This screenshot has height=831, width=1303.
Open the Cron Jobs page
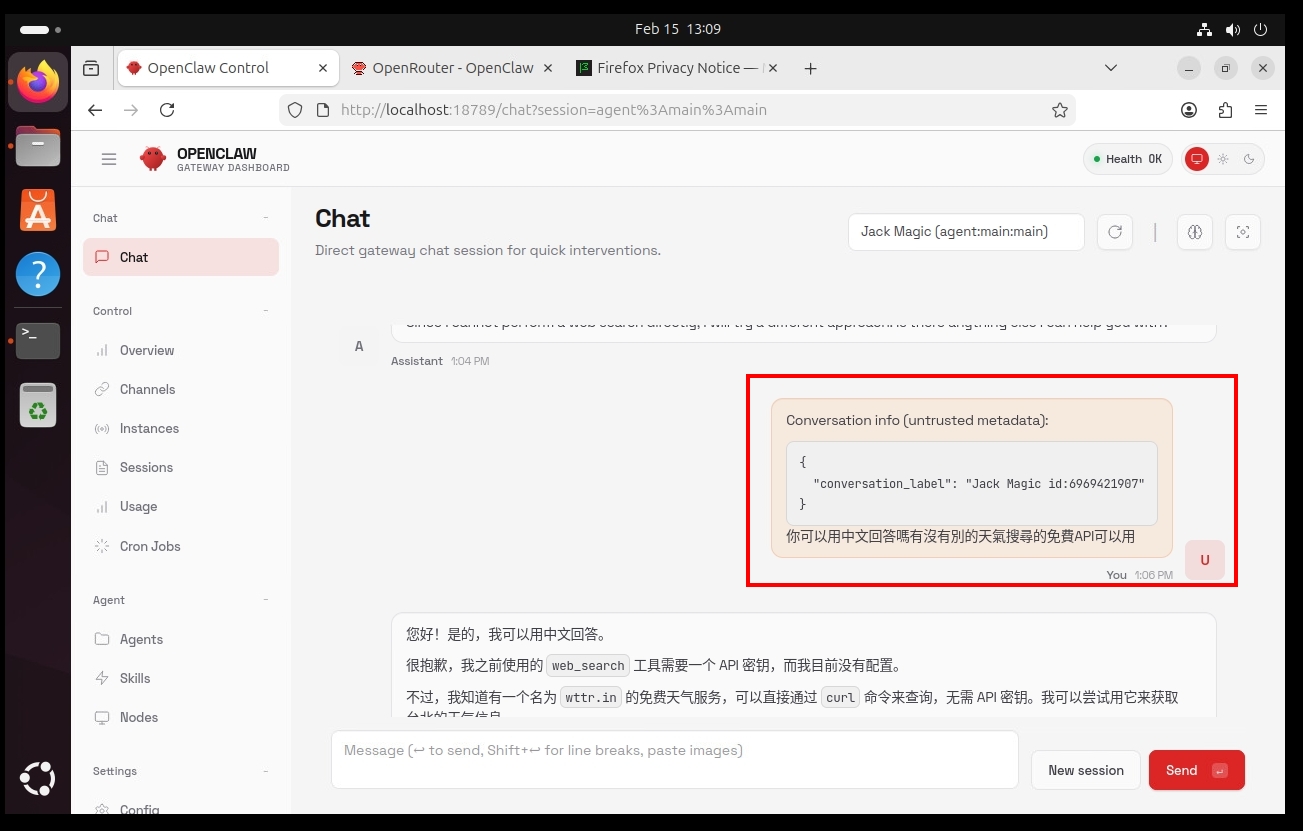click(149, 546)
